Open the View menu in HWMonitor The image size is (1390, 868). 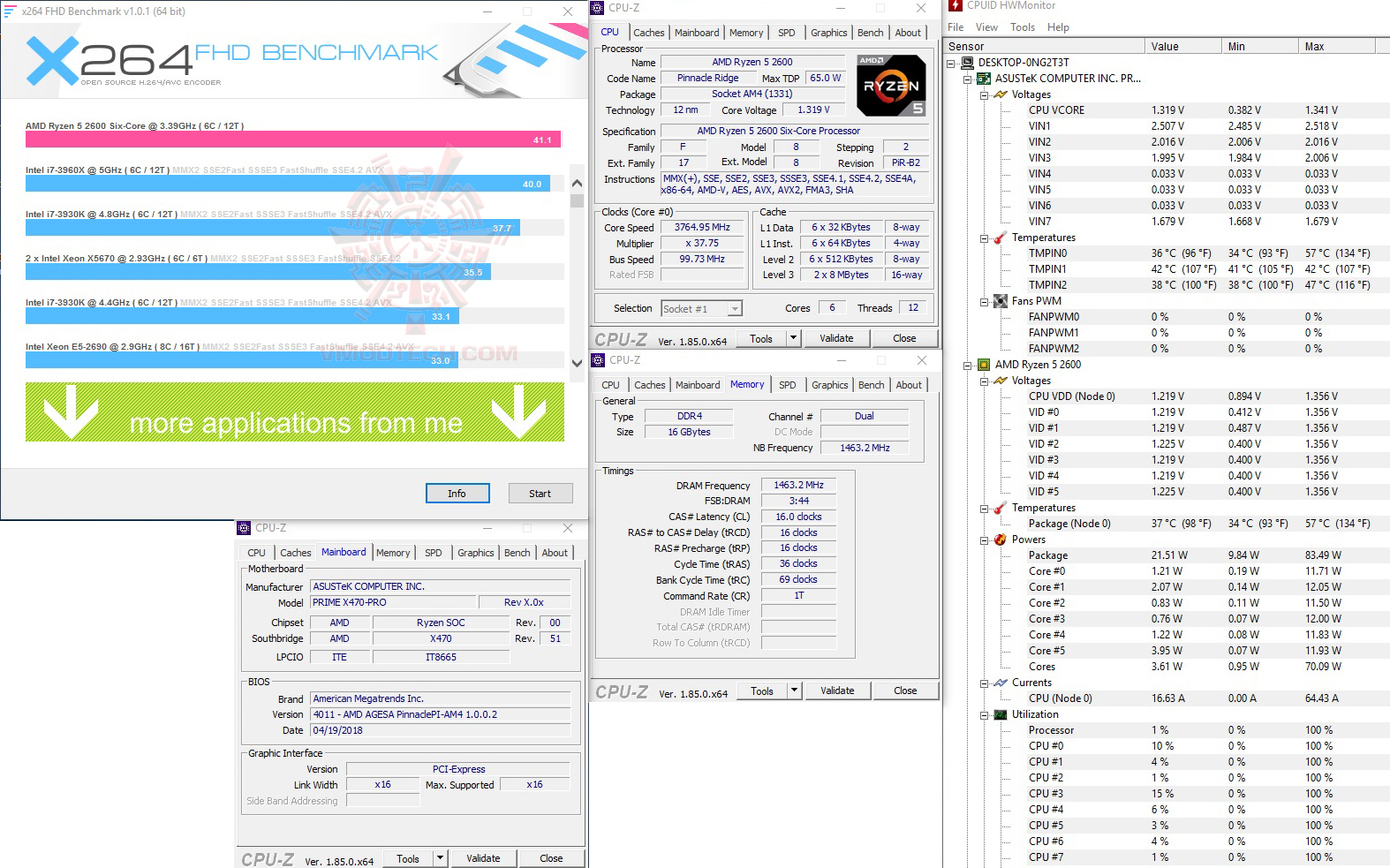[986, 27]
